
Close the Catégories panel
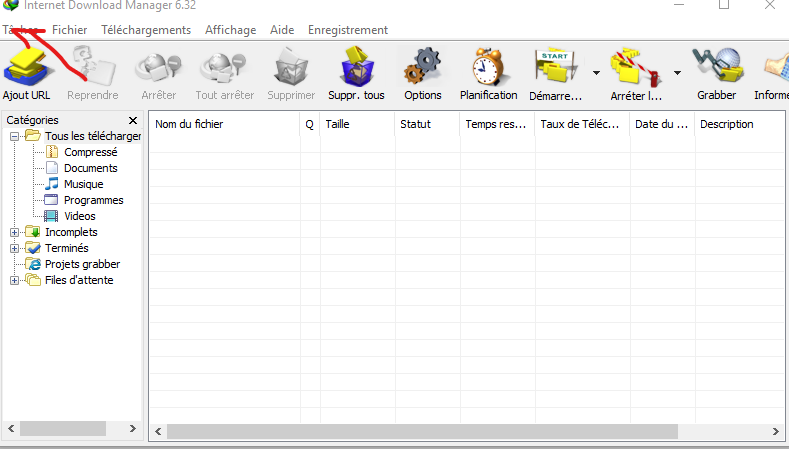[133, 120]
